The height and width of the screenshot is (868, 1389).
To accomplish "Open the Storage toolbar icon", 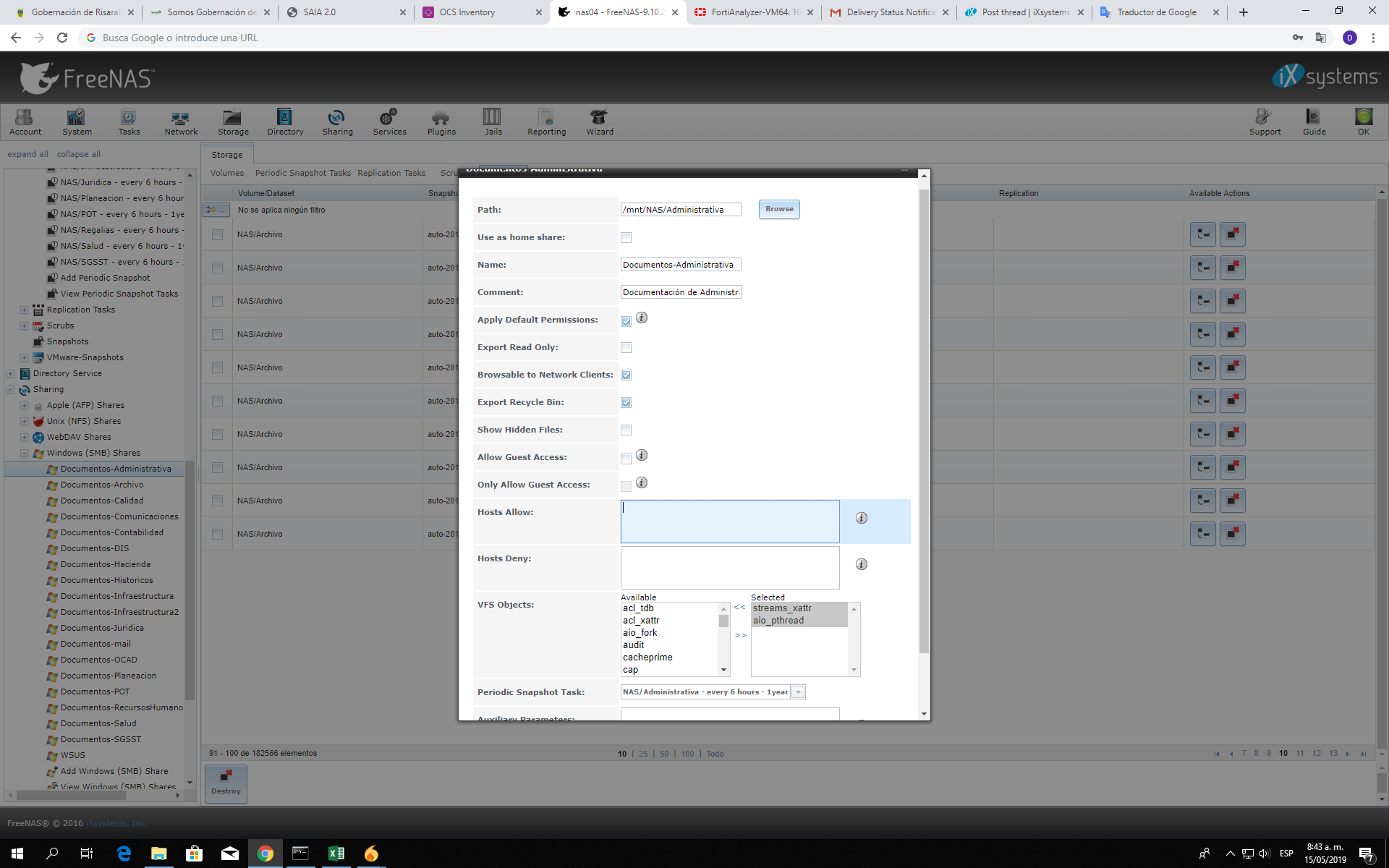I will click(233, 122).
